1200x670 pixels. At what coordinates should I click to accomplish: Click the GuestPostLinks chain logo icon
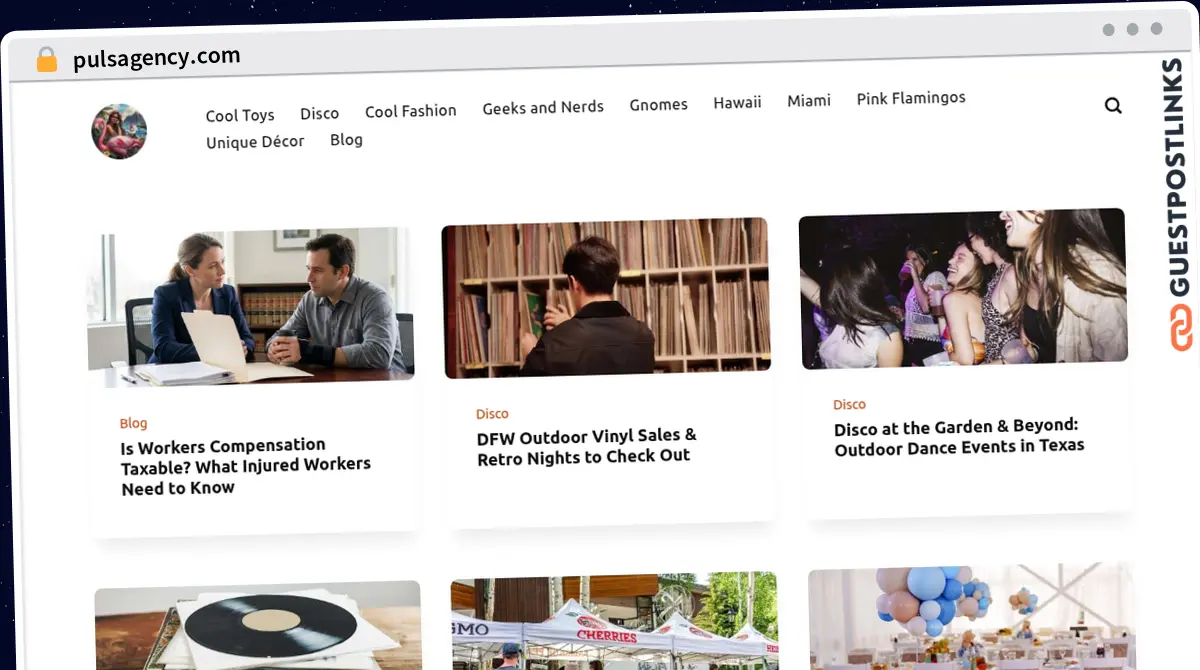[x=1181, y=327]
